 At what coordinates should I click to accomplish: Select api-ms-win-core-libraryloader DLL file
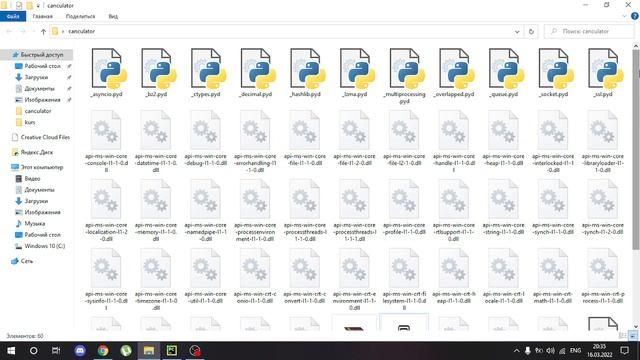[x=603, y=141]
